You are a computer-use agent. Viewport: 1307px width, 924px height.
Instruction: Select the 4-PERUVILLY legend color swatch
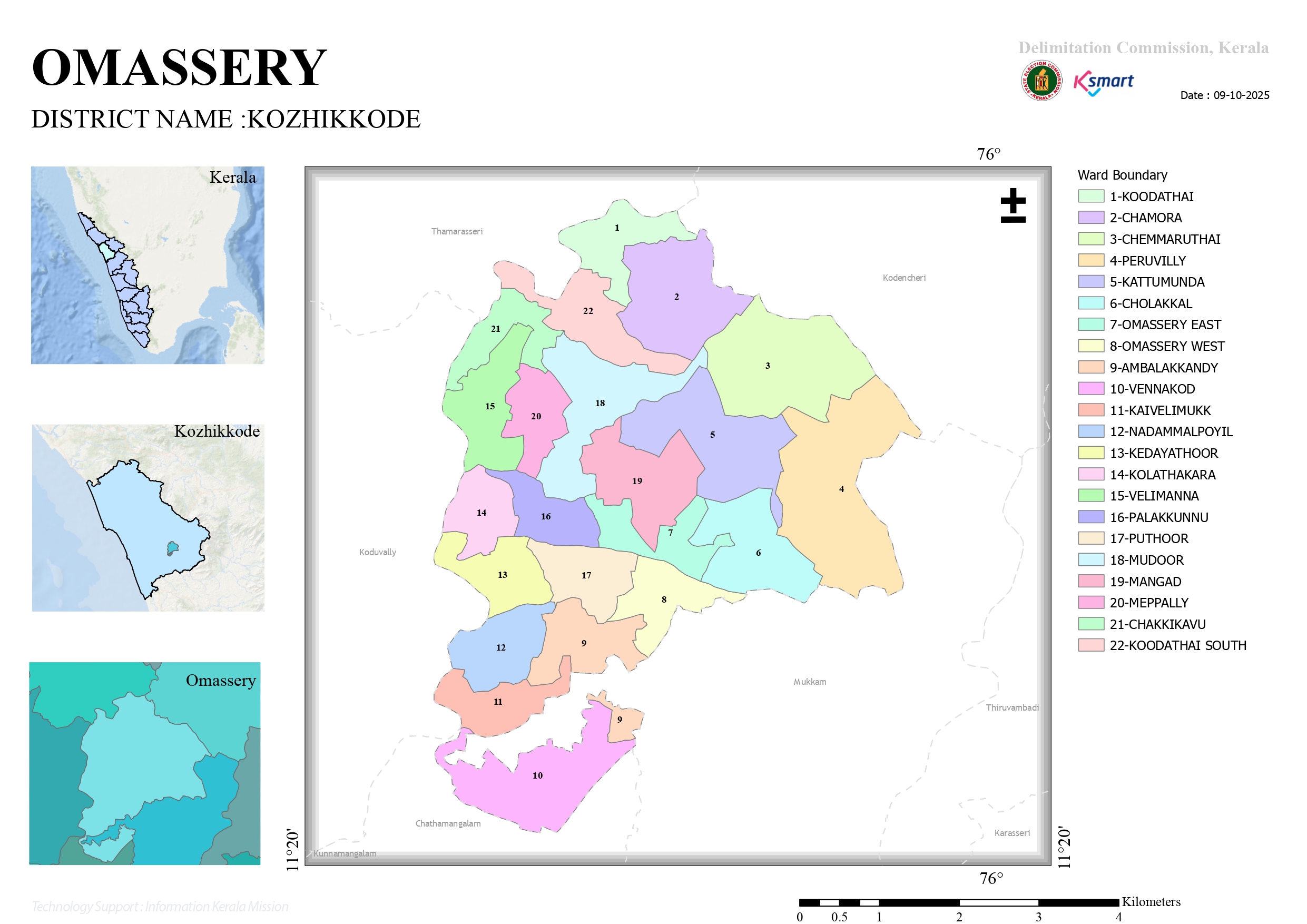coord(1090,261)
